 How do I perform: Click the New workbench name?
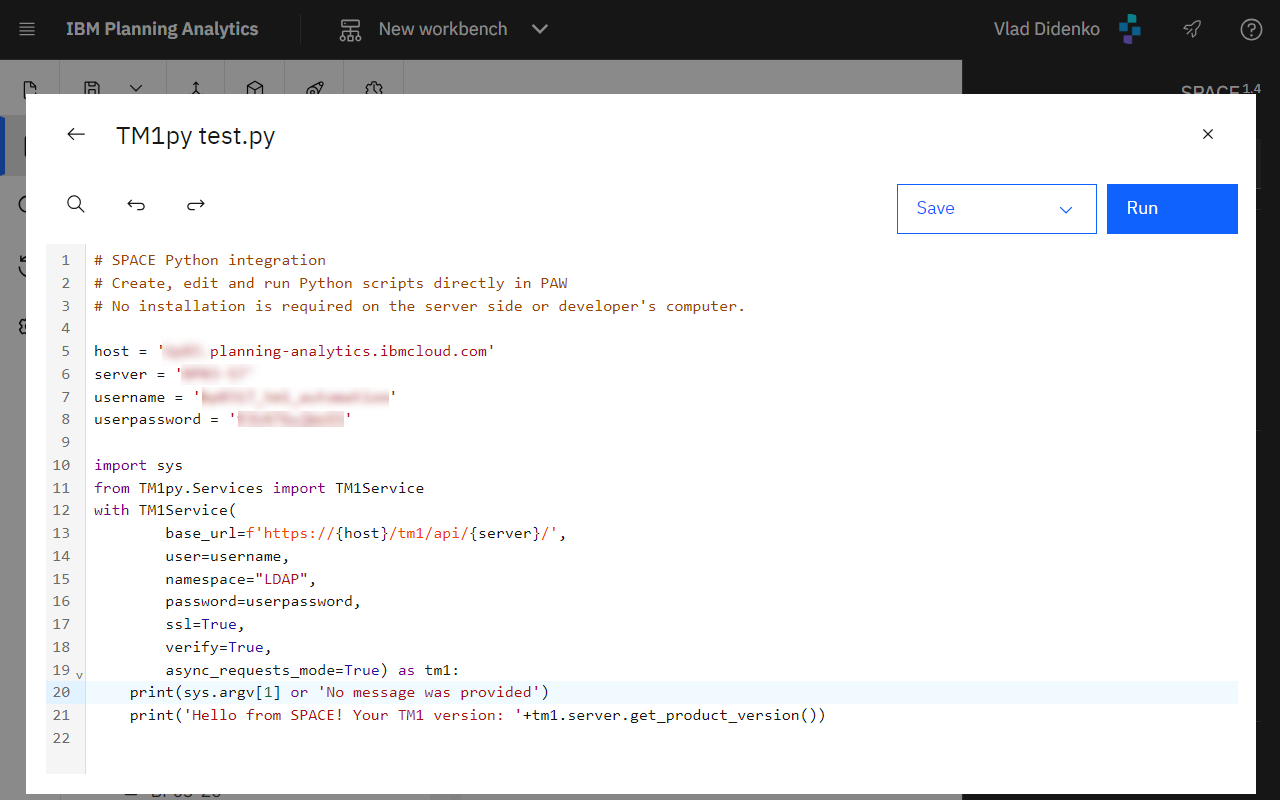443,29
